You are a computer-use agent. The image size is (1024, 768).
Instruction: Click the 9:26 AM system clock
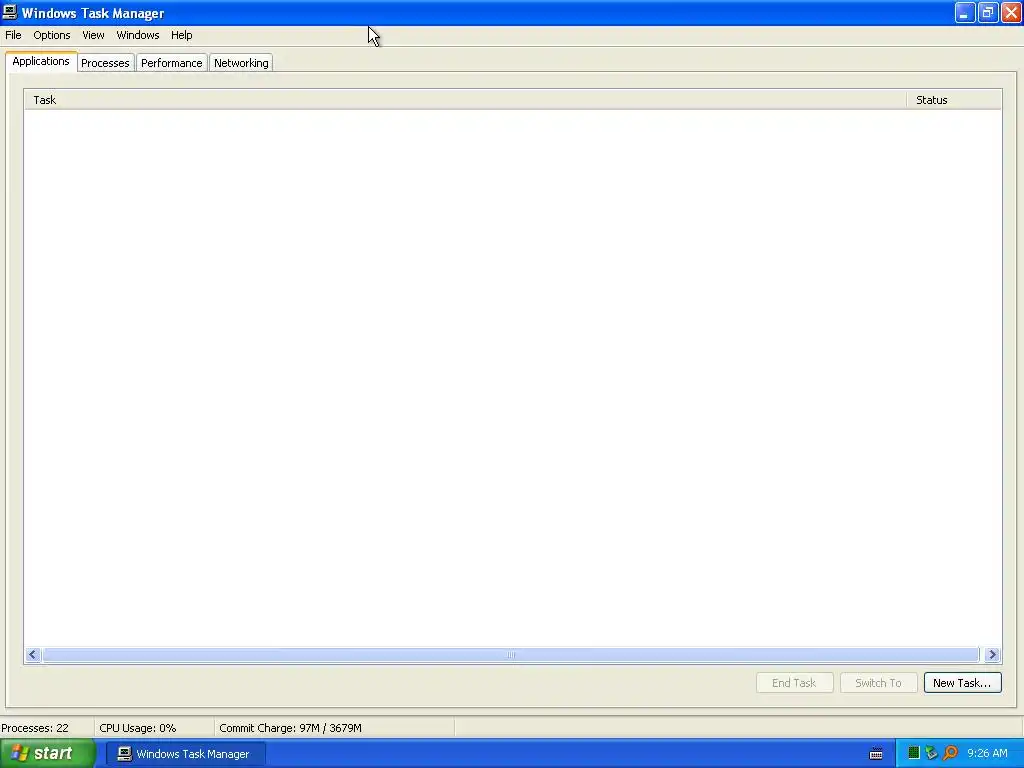tap(987, 754)
